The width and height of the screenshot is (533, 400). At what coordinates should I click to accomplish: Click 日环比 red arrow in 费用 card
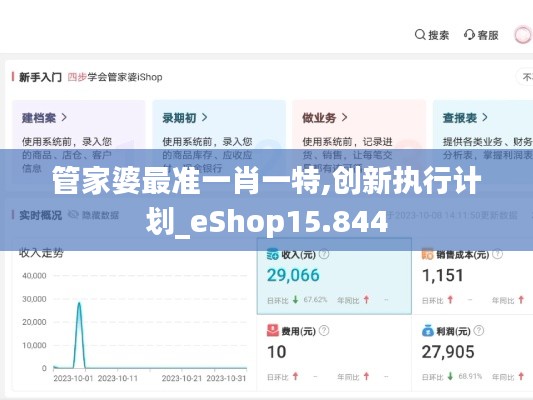(296, 377)
